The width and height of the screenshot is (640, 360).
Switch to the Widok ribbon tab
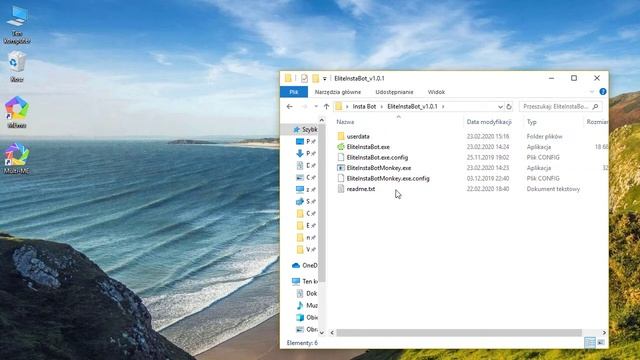436,92
